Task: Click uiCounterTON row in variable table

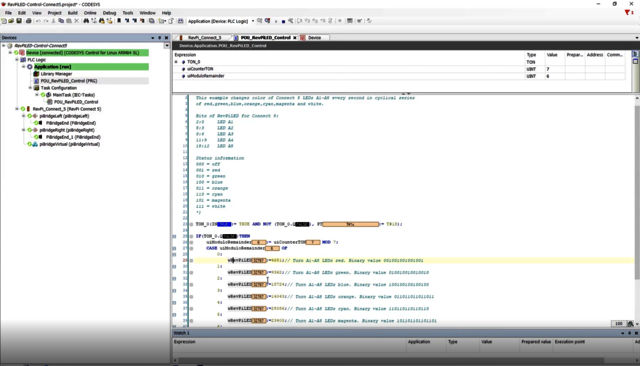Action: click(399, 69)
